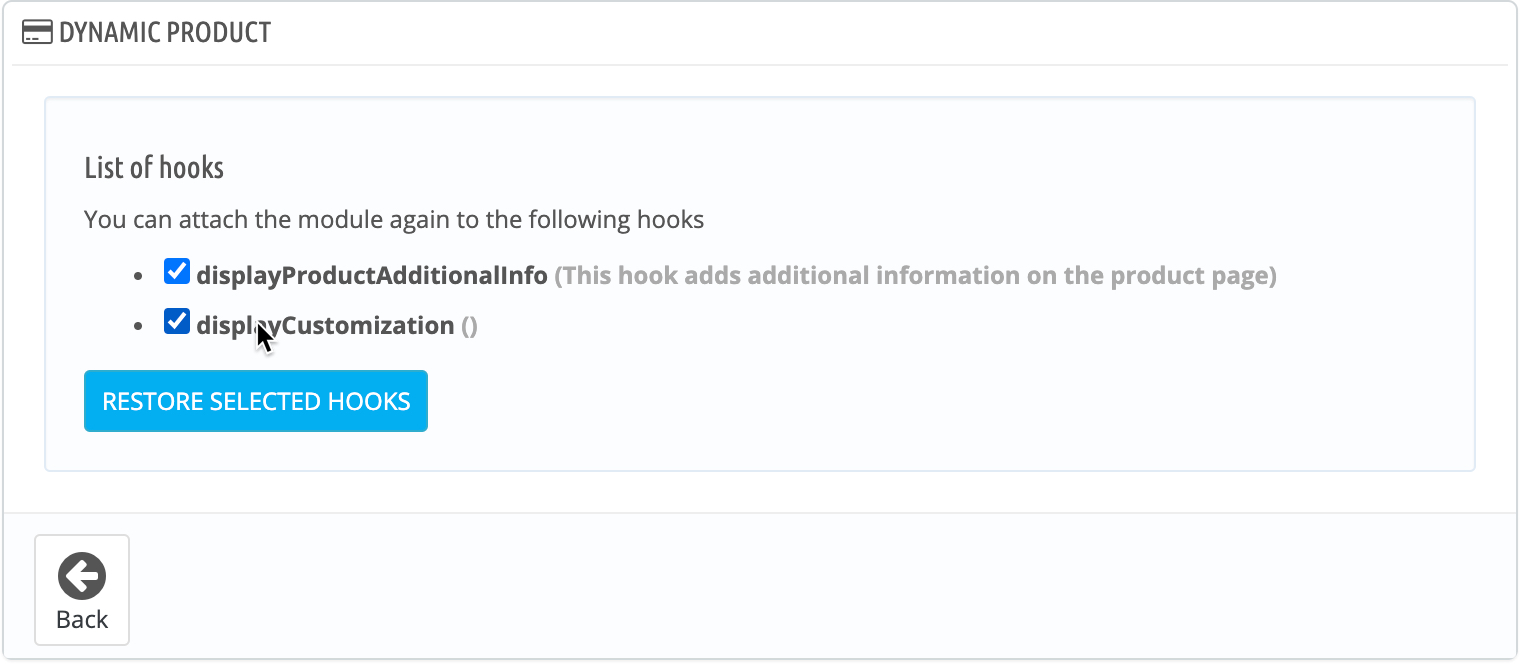This screenshot has height=664, width=1520.
Task: Click the blue restore hooks button
Action: pyautogui.click(x=255, y=400)
